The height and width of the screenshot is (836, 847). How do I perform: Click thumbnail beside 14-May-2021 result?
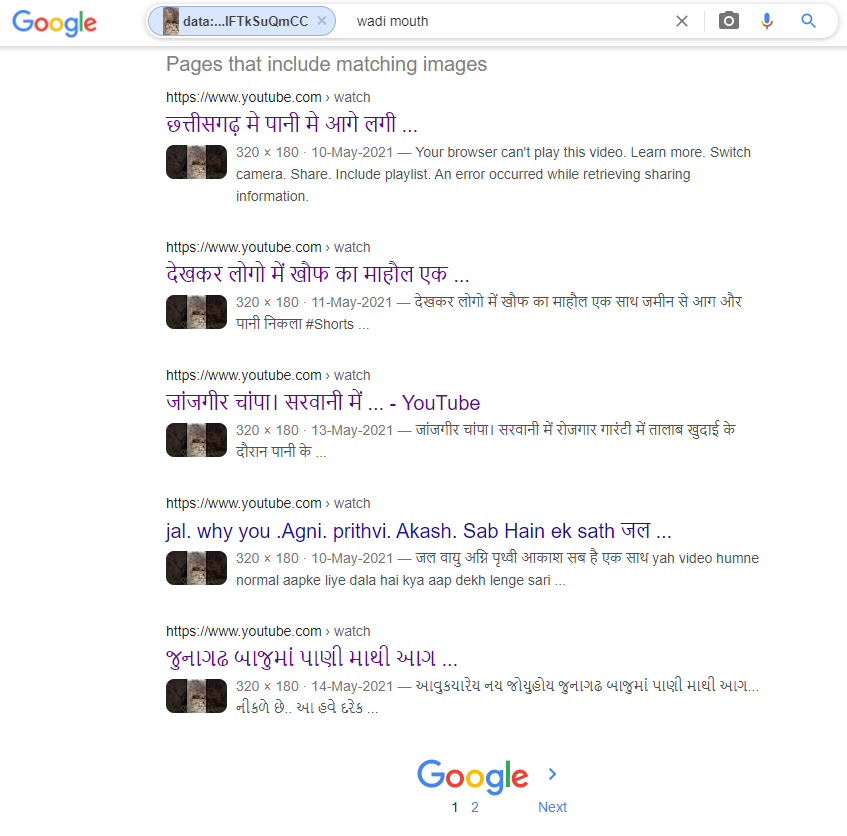pos(196,696)
